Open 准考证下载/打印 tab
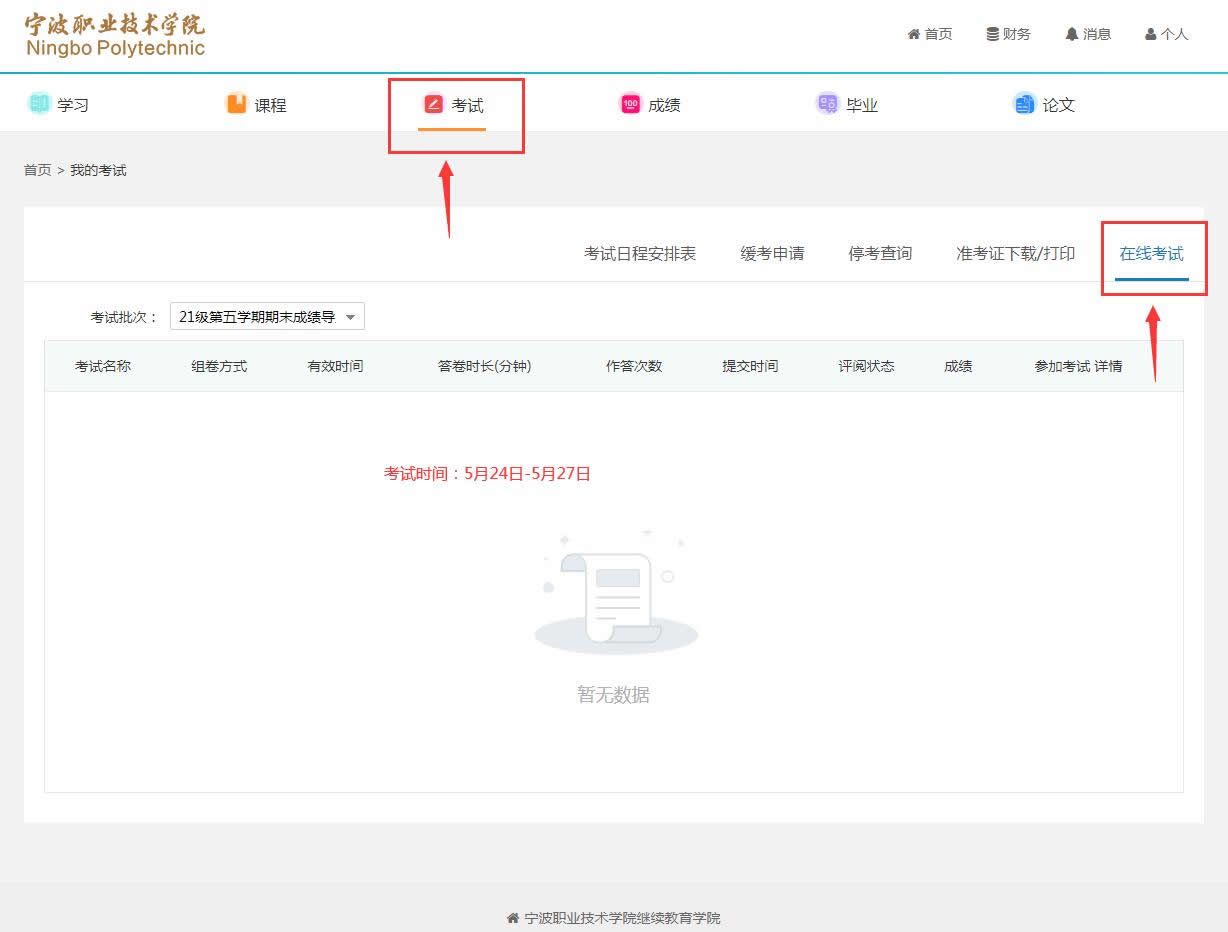 point(1015,254)
